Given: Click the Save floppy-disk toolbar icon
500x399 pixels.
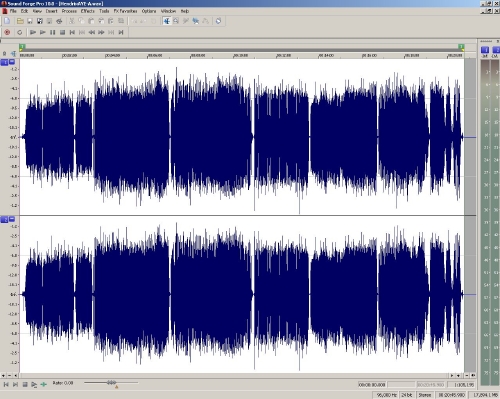Looking at the screenshot, I should [x=30, y=21].
